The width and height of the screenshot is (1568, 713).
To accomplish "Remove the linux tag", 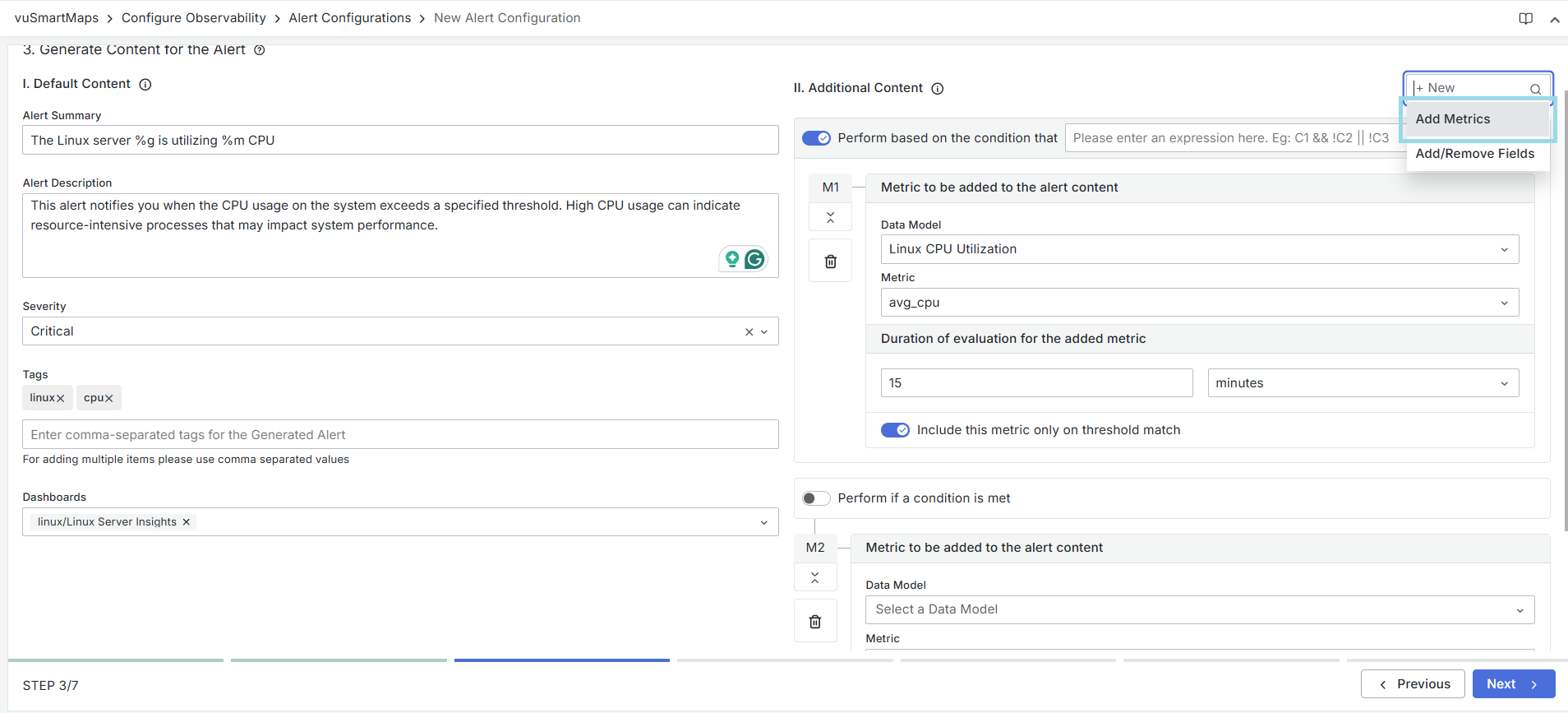I will 61,398.
